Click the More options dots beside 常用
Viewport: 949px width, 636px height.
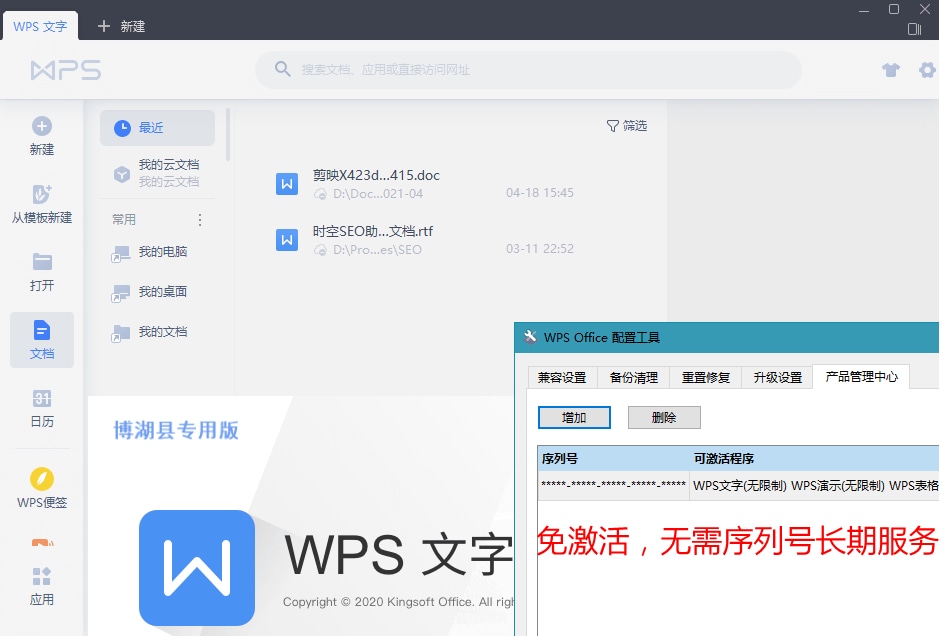pos(200,220)
